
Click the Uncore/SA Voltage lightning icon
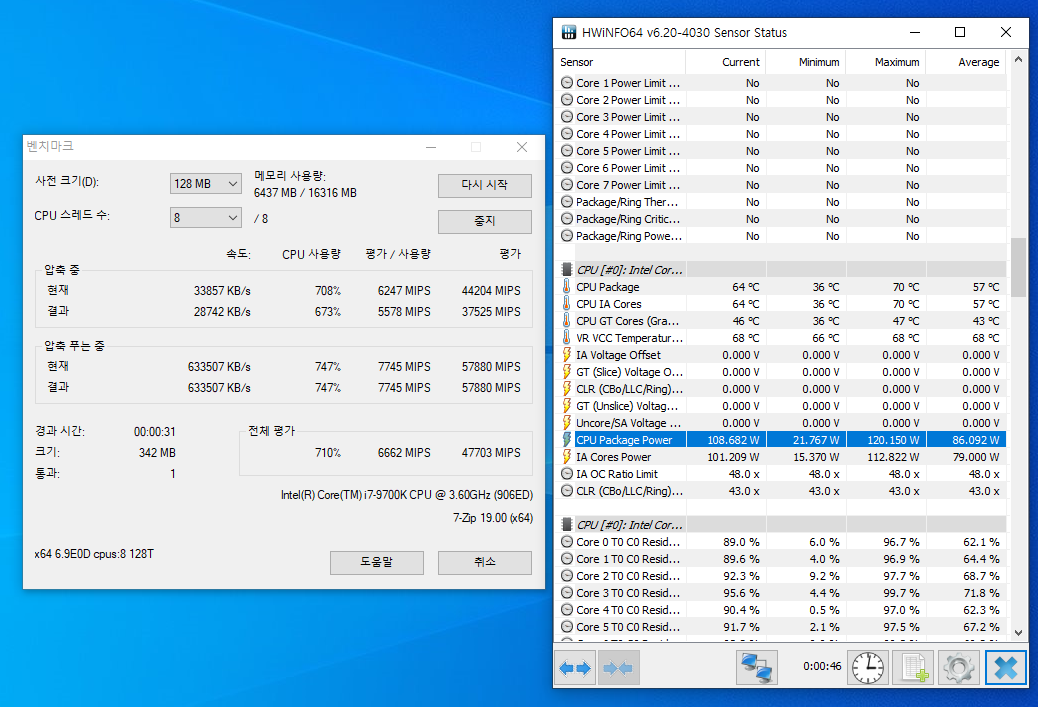(x=567, y=422)
